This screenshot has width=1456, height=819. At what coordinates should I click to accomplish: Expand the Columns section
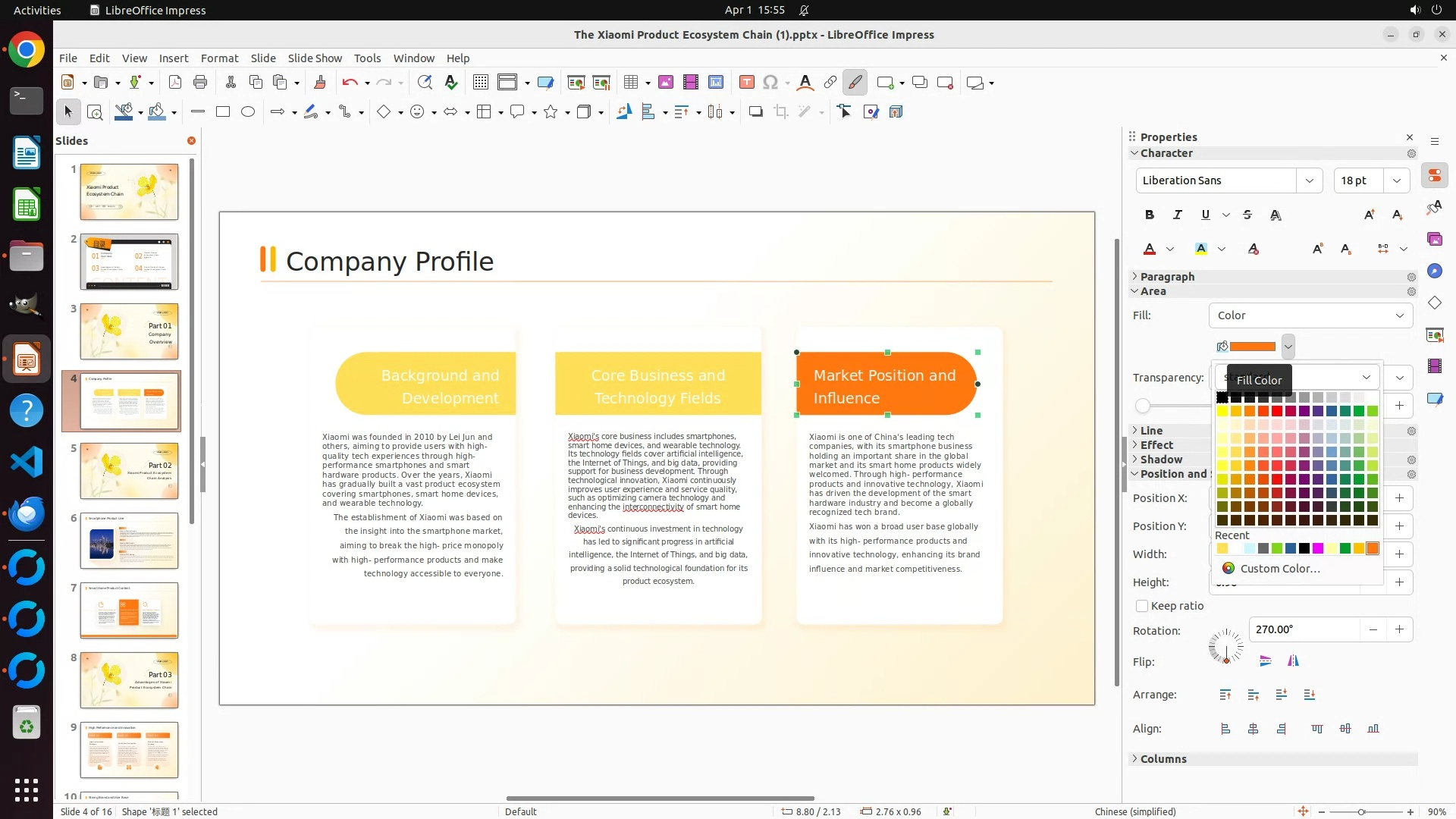(1163, 759)
